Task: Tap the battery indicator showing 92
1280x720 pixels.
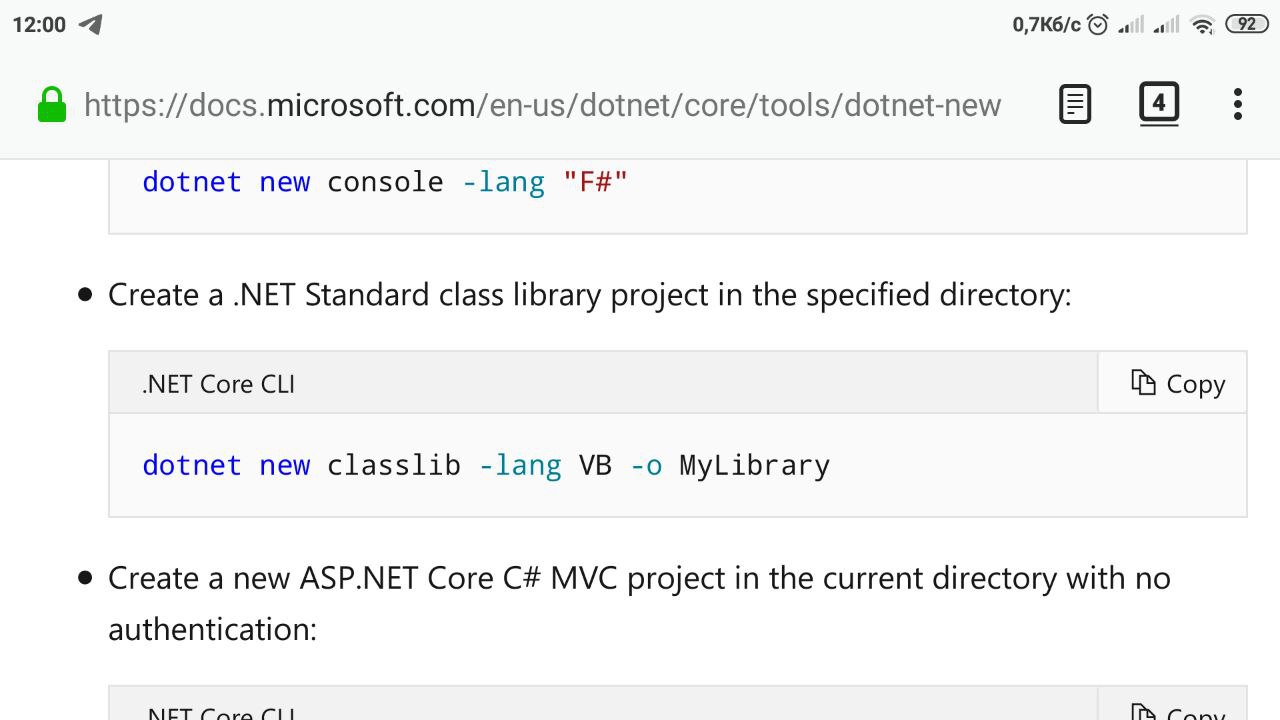Action: (x=1246, y=25)
